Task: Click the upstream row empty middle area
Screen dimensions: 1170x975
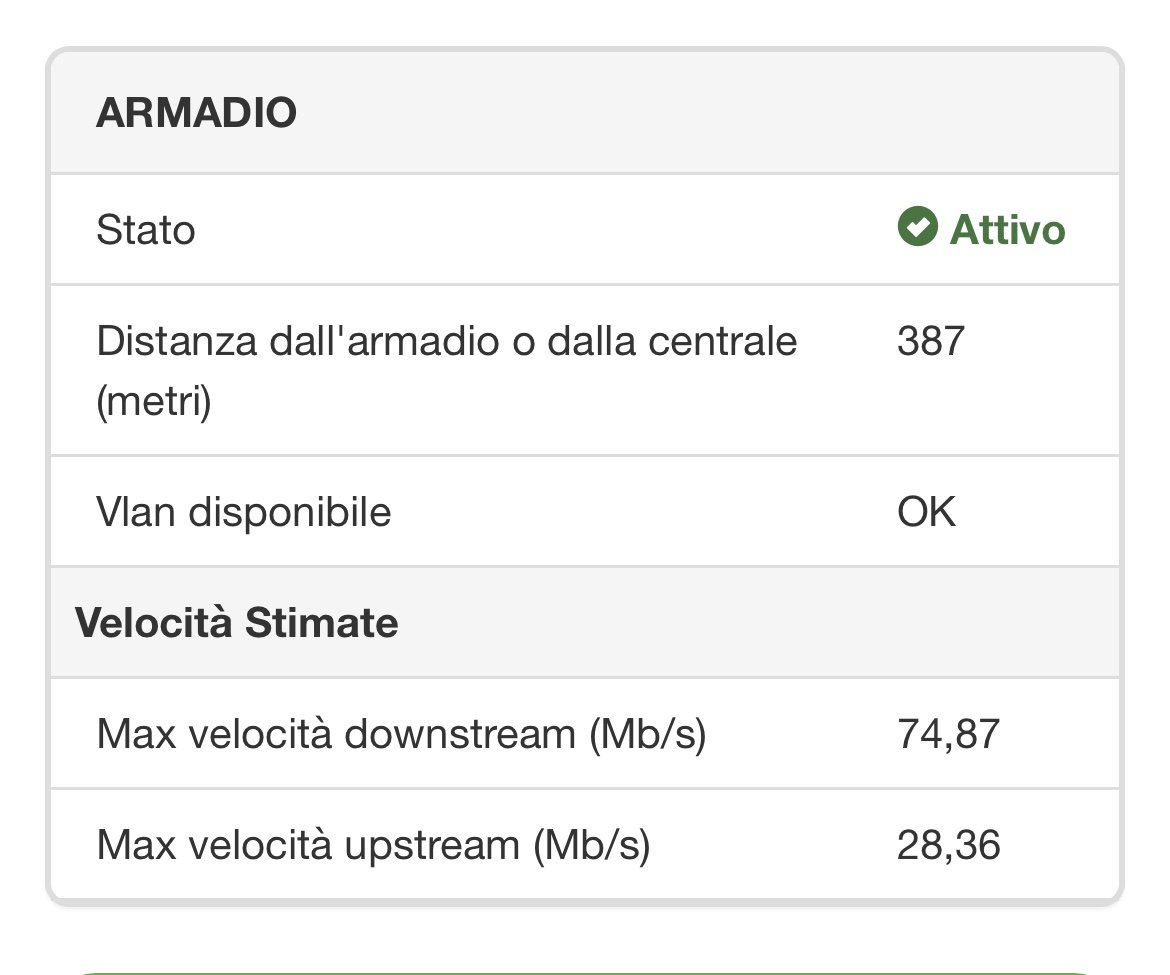Action: pos(772,845)
